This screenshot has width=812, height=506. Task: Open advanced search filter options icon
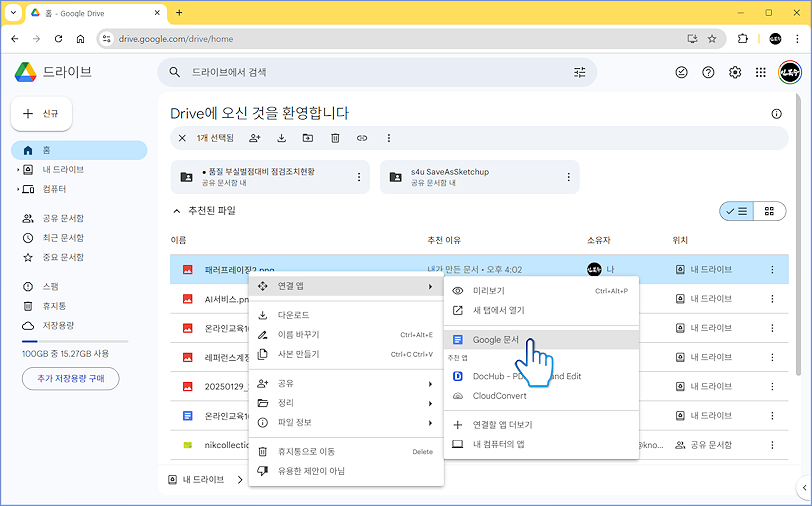[579, 73]
